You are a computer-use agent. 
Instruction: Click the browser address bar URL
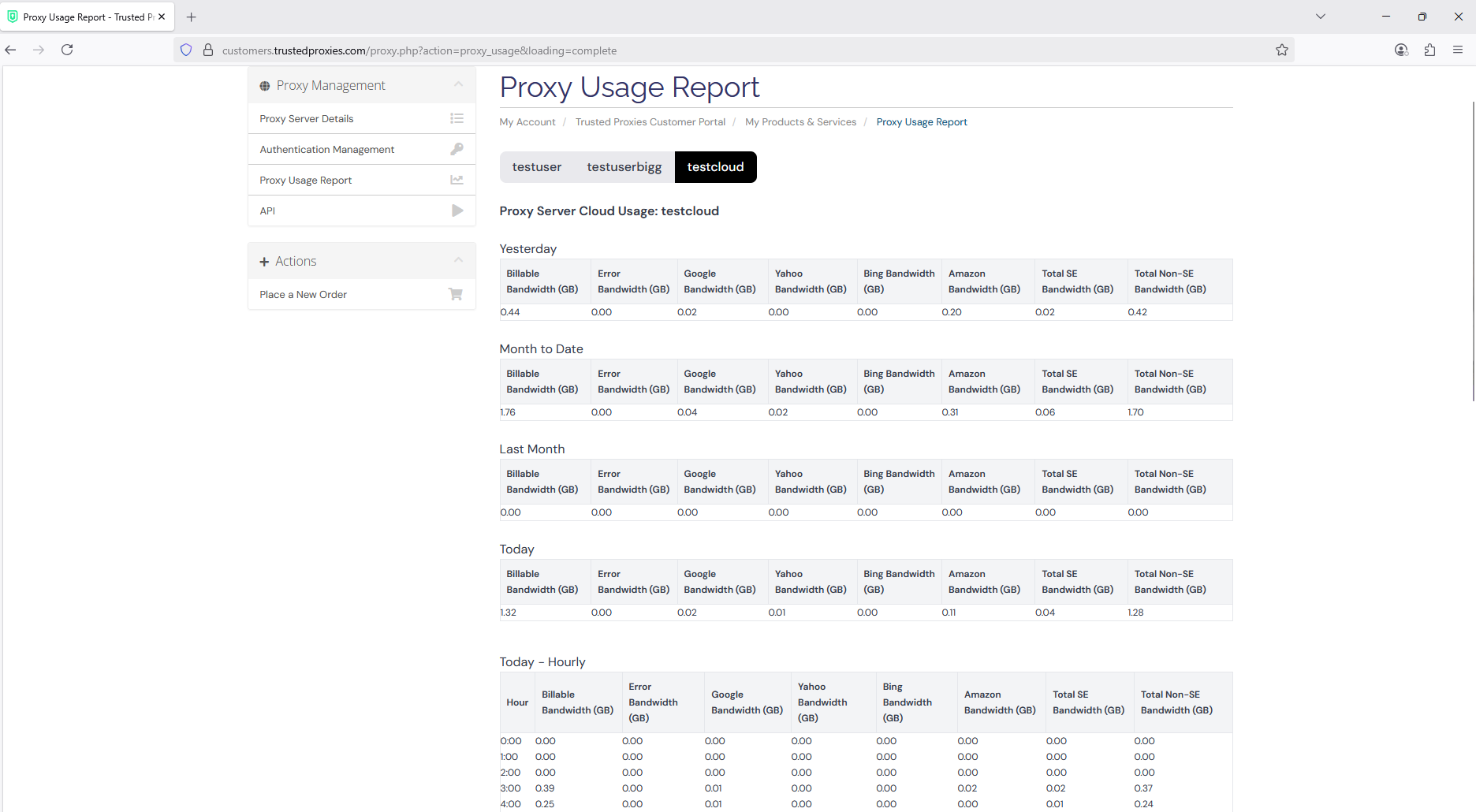point(419,50)
